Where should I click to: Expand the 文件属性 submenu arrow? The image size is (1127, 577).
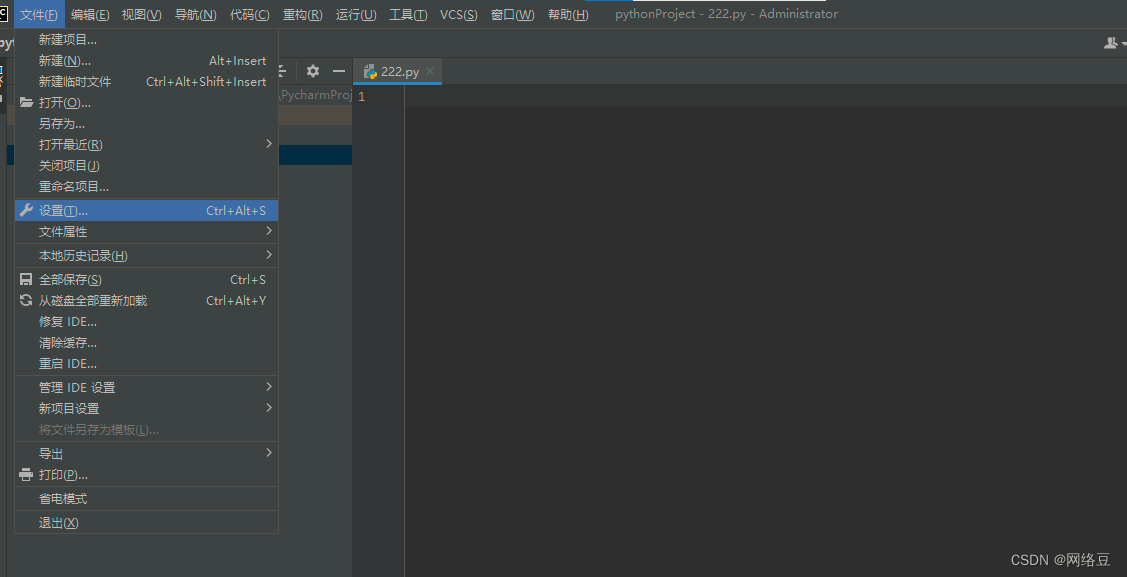point(269,231)
